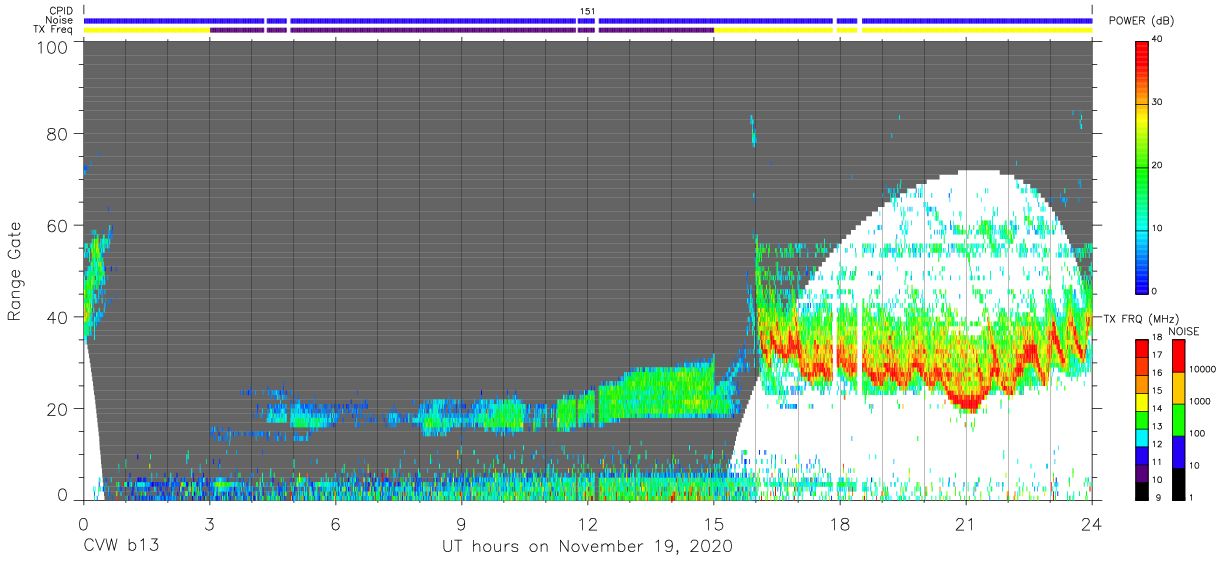Click the 12 tick on UT axis
The width and height of the screenshot is (1228, 567).
tap(587, 524)
